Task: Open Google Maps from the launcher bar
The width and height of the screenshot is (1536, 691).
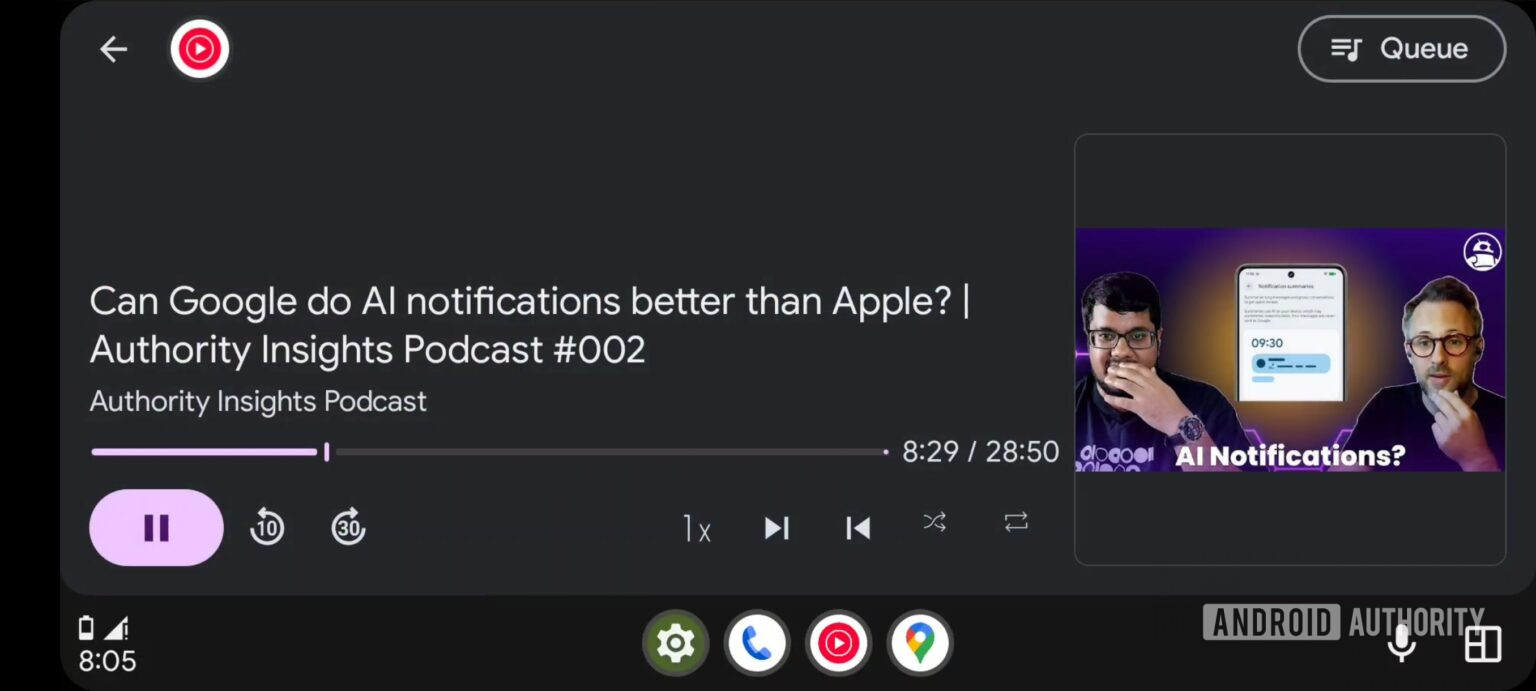Action: [919, 643]
